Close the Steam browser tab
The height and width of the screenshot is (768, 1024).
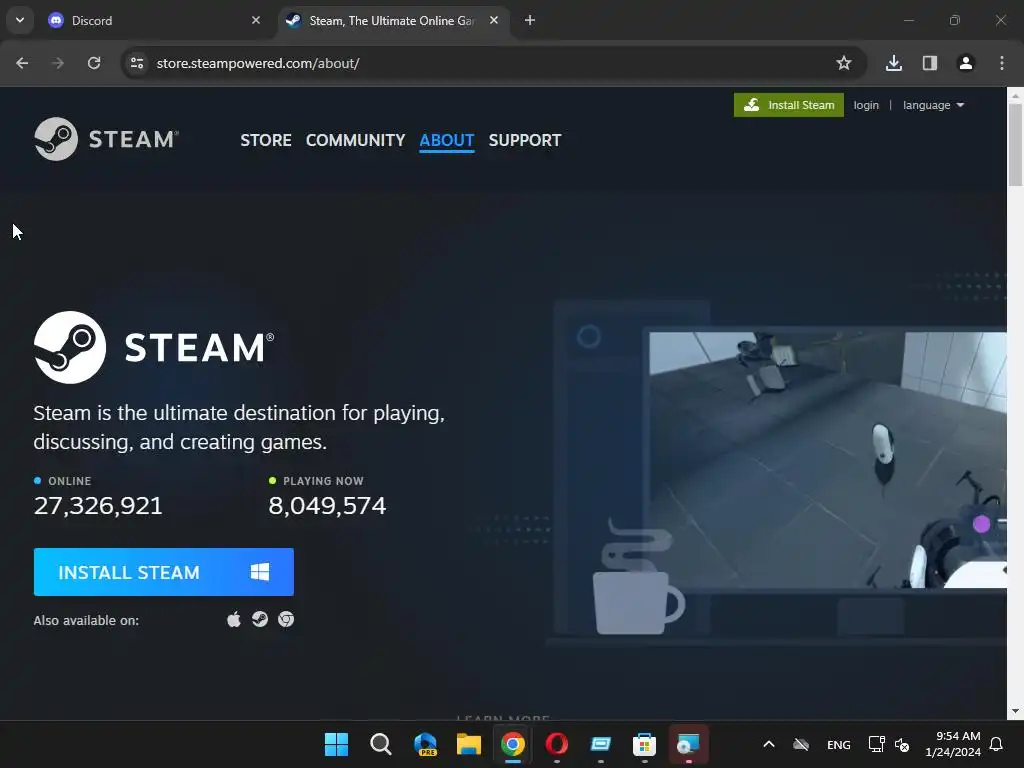coord(494,20)
